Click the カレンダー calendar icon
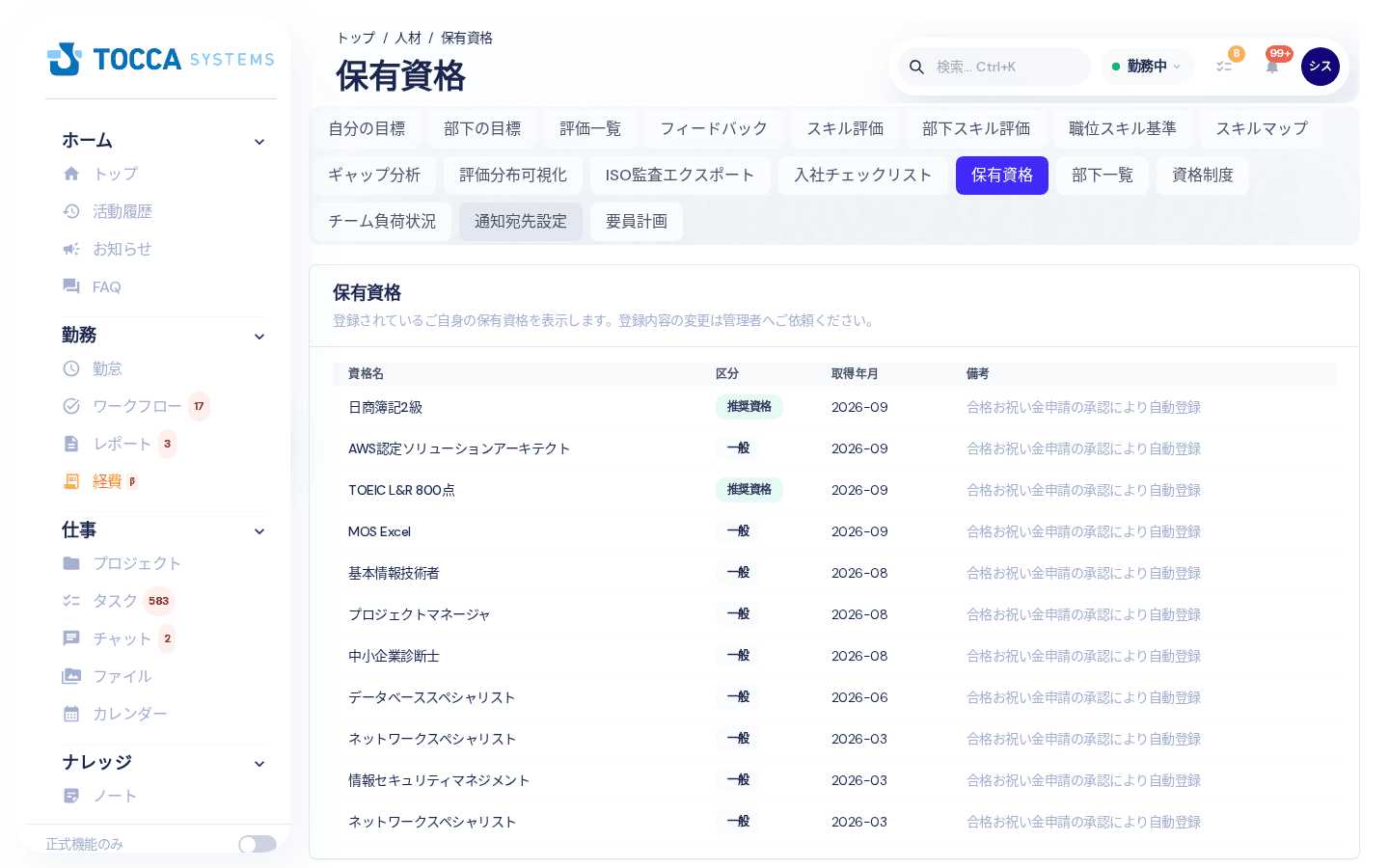This screenshot has width=1389, height=868. click(71, 714)
